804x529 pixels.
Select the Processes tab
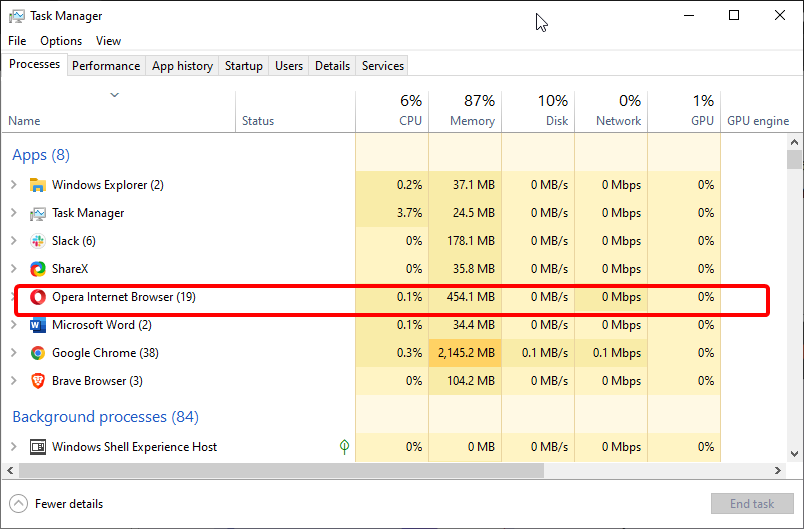34,64
